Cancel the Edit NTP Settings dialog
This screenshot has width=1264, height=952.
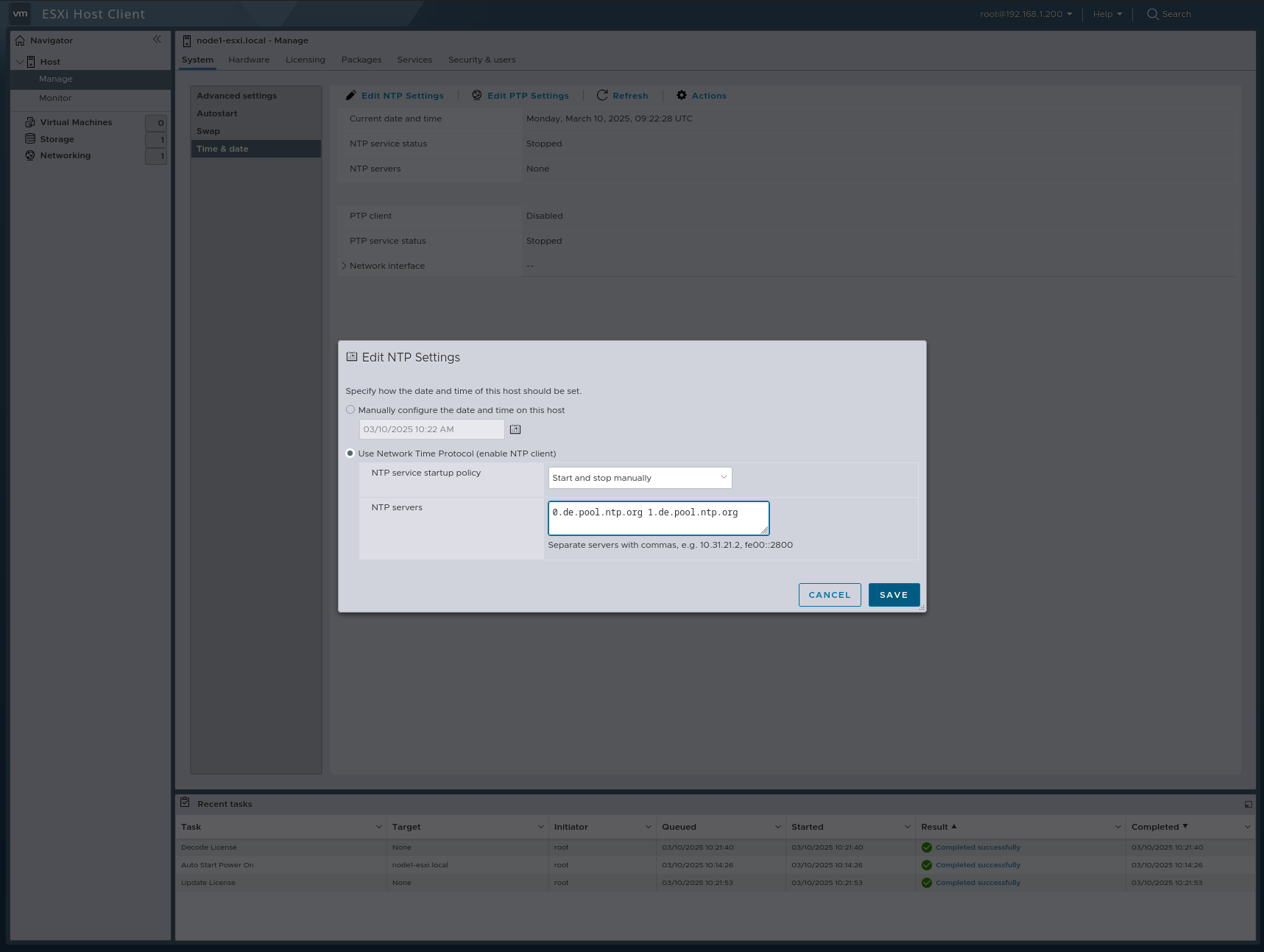tap(830, 594)
